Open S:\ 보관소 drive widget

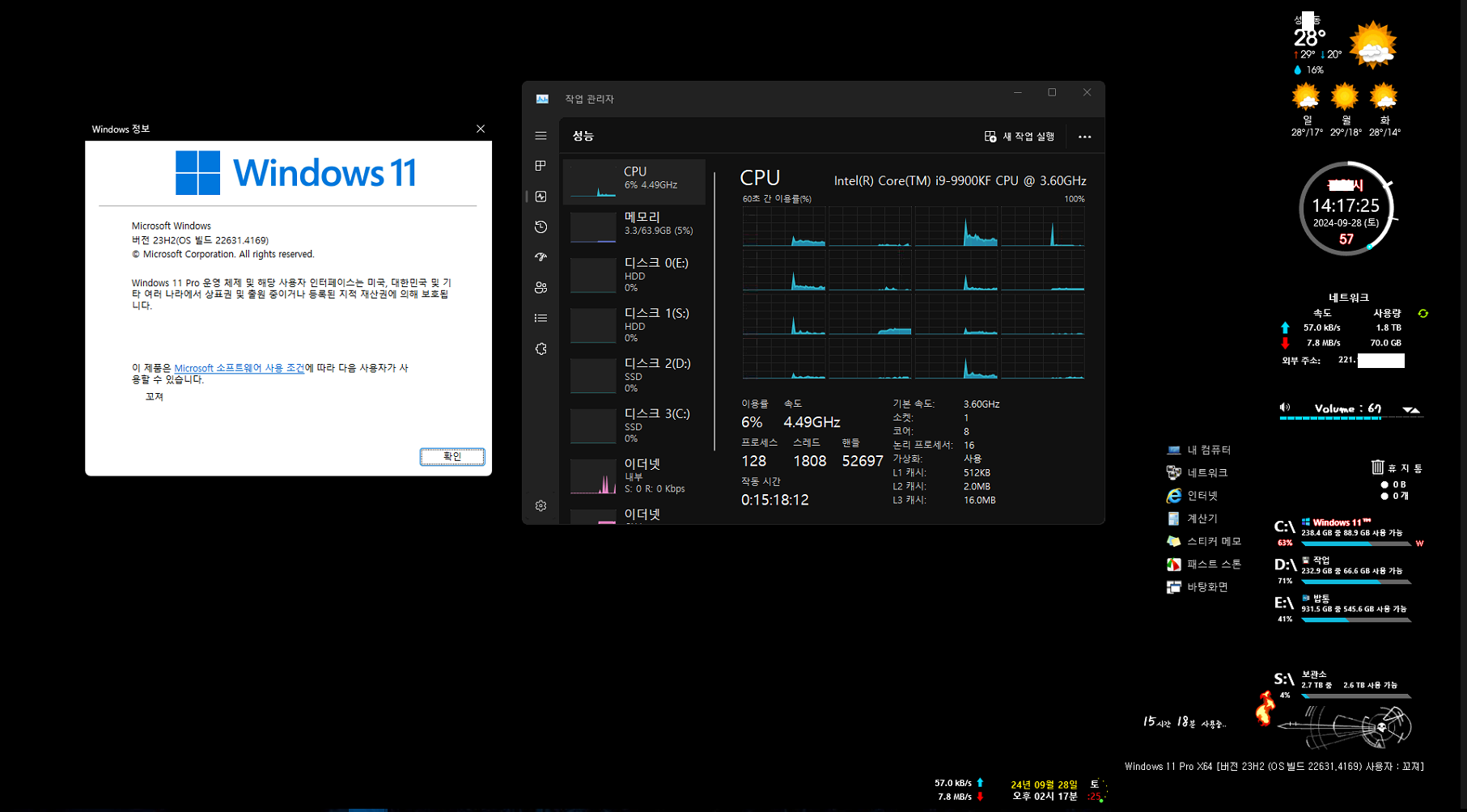pyautogui.click(x=1343, y=684)
